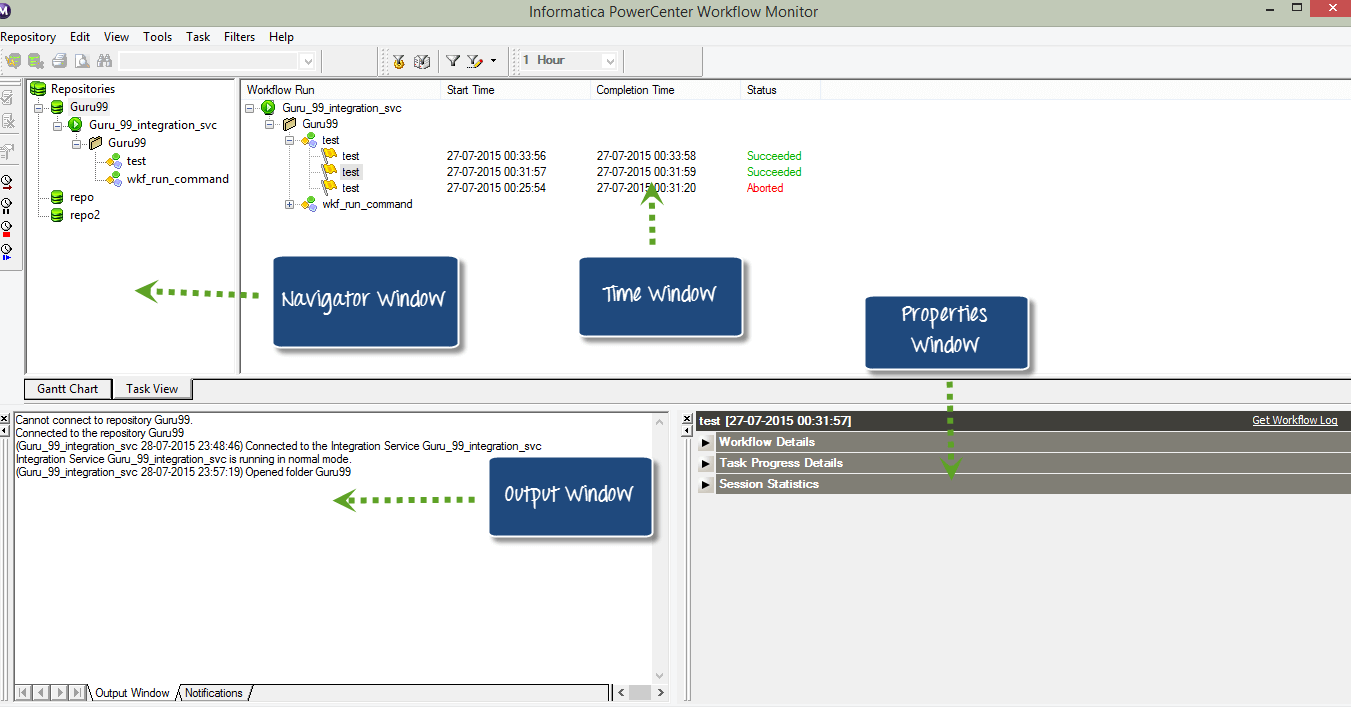Click the filter funnel icon in toolbar
This screenshot has width=1351, height=707.
click(x=453, y=61)
